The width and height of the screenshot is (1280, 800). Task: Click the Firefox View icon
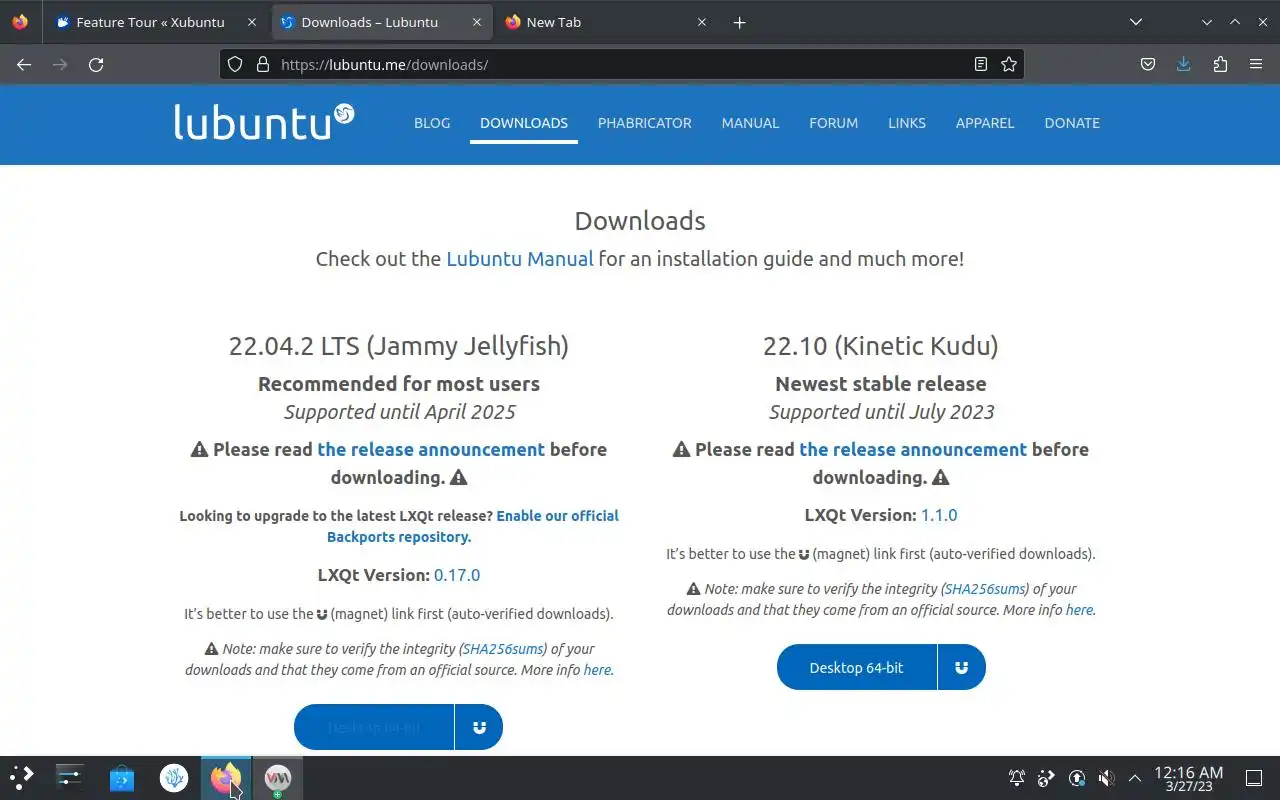click(21, 22)
